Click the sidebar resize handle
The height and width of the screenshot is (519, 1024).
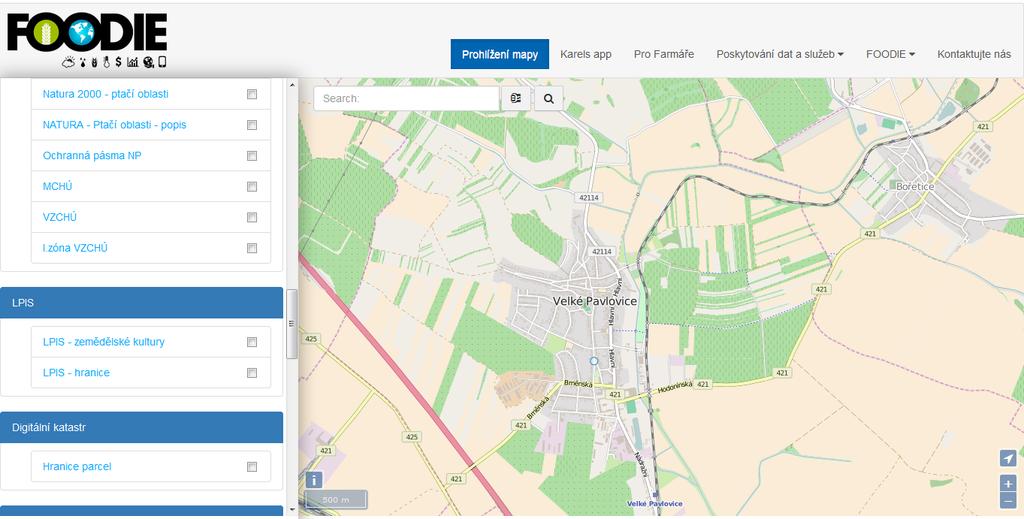click(292, 324)
